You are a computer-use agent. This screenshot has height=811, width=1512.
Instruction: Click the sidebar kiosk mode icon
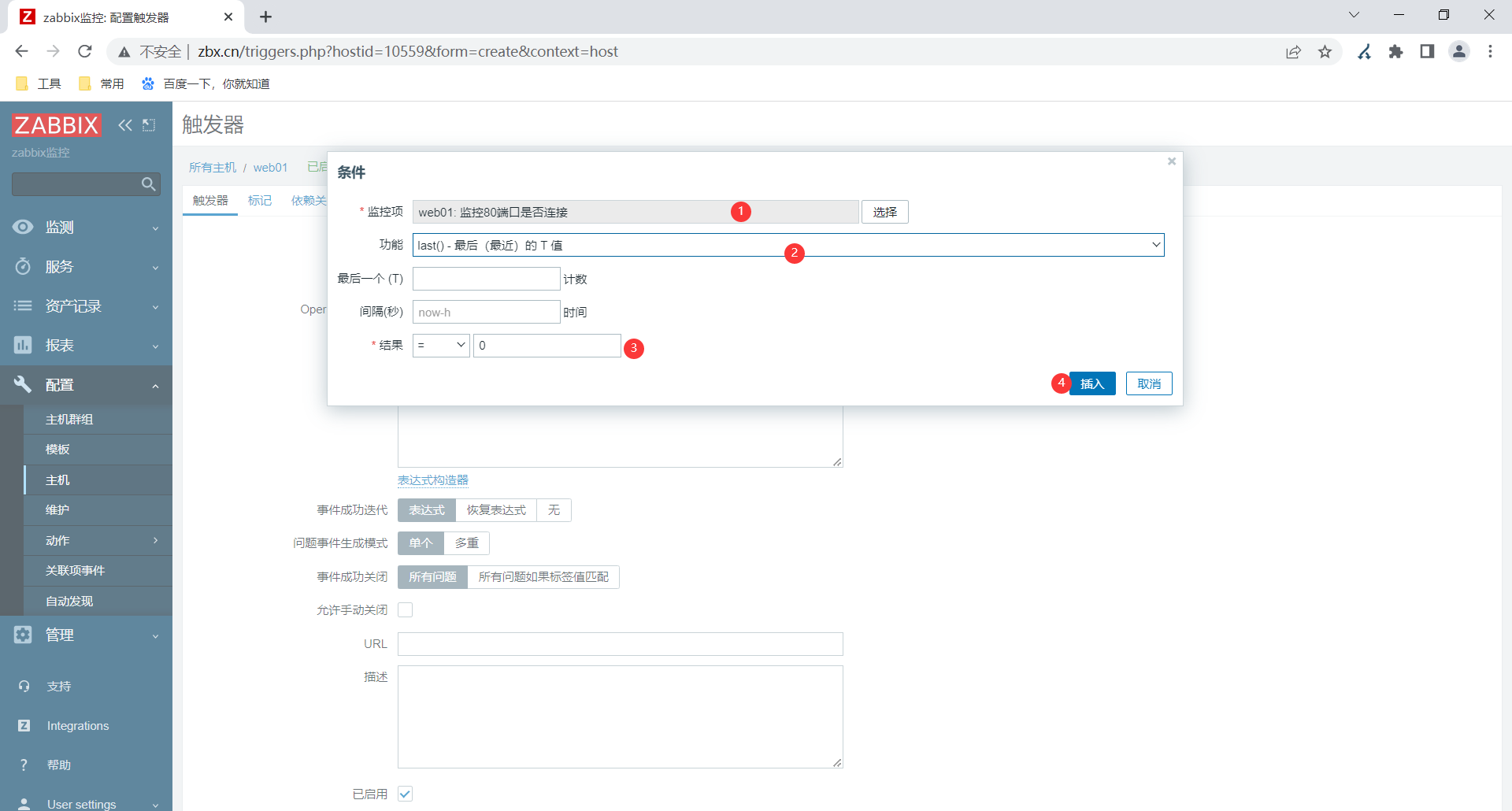pyautogui.click(x=149, y=125)
